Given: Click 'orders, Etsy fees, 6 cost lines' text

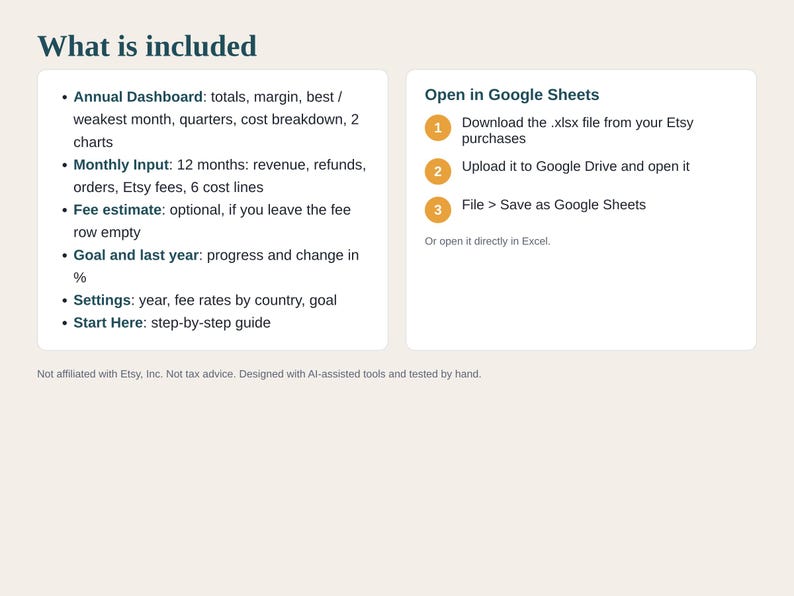Looking at the screenshot, I should pyautogui.click(x=168, y=187).
